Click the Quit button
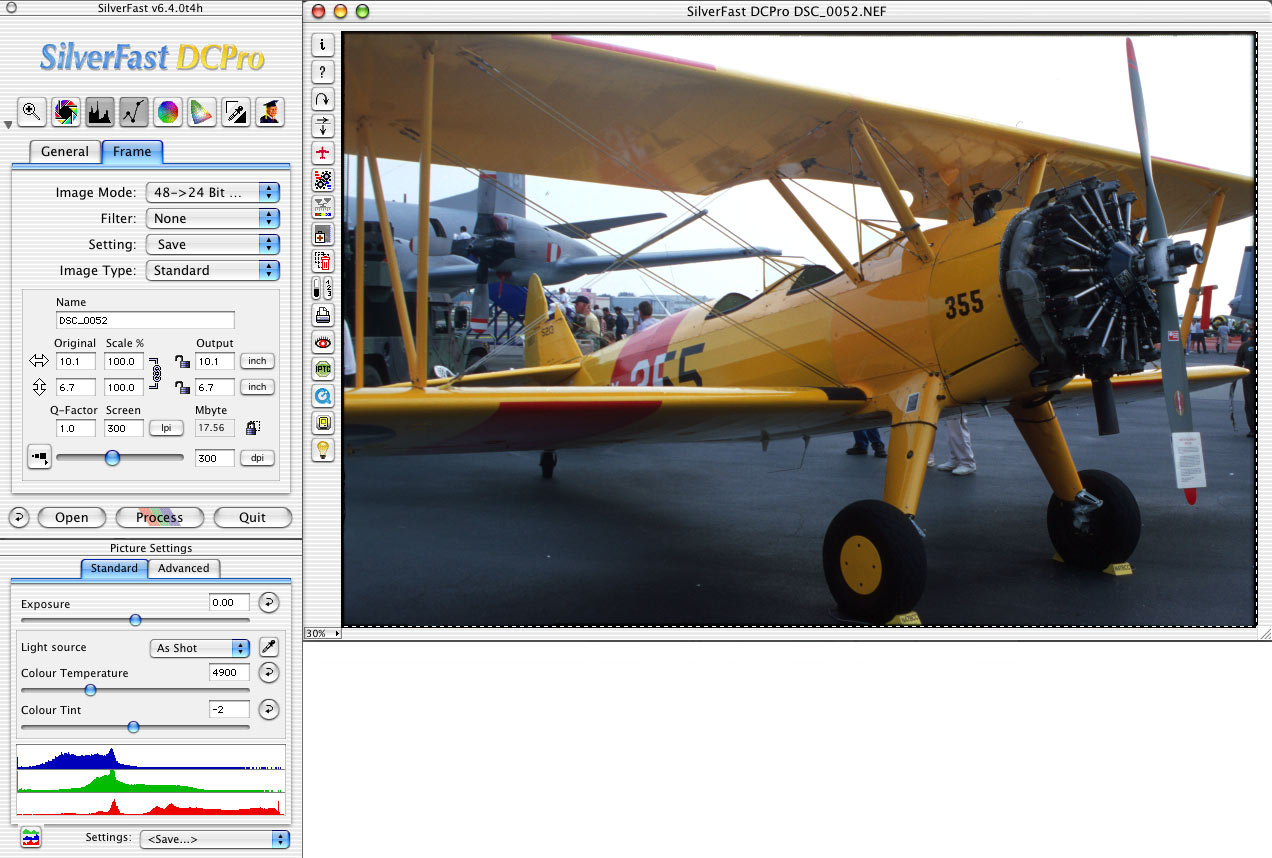The image size is (1272, 858). click(x=253, y=517)
